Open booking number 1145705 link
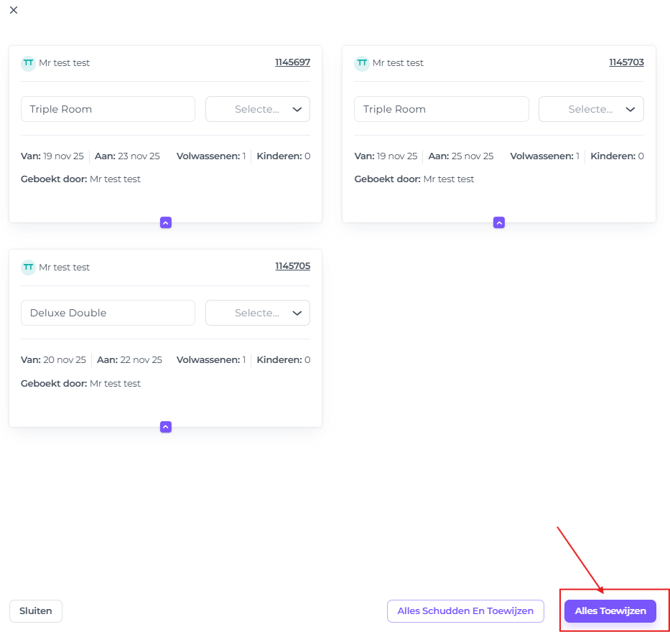 tap(292, 267)
